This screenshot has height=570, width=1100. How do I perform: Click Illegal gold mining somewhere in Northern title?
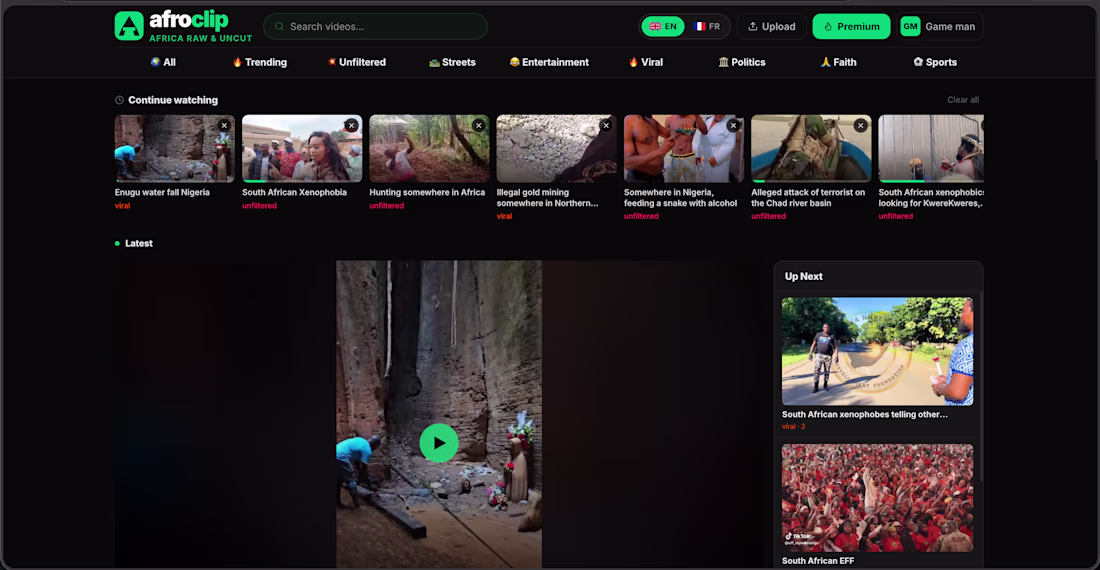(x=547, y=198)
